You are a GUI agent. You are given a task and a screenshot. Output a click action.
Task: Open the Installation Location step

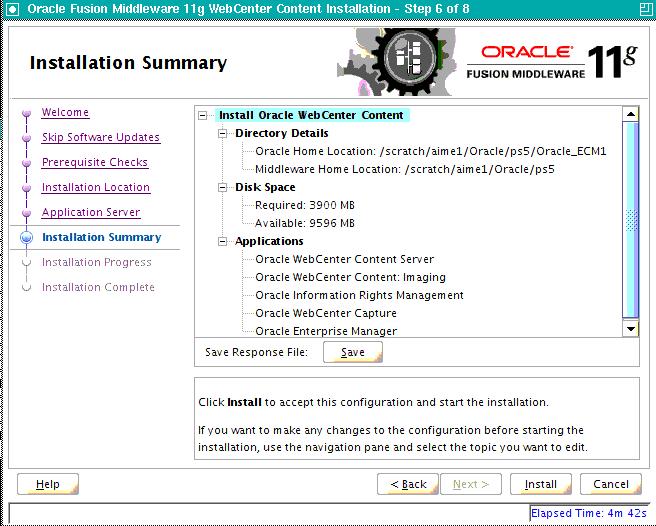[96, 187]
